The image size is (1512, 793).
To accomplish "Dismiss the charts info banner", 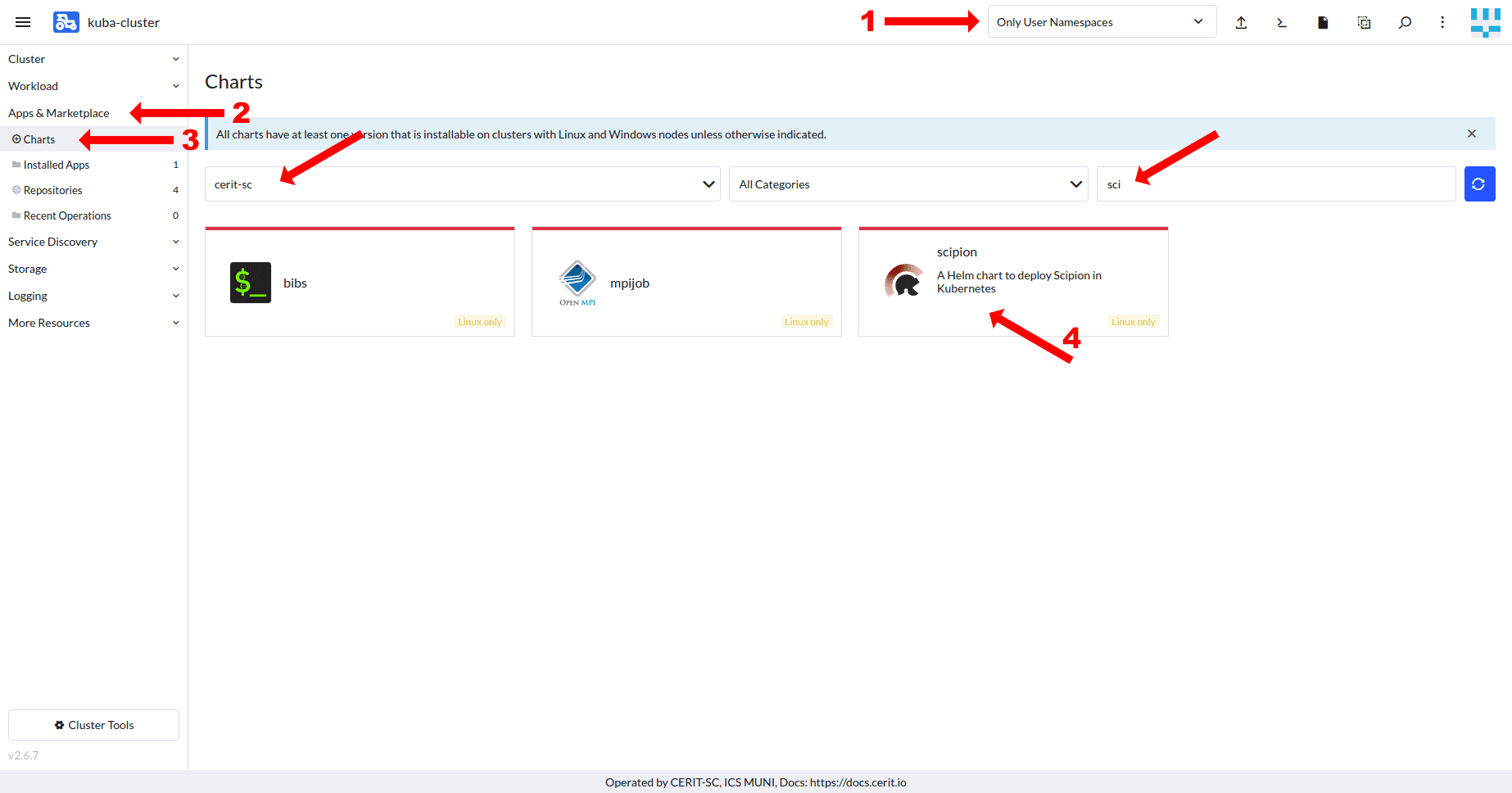I will coord(1471,134).
